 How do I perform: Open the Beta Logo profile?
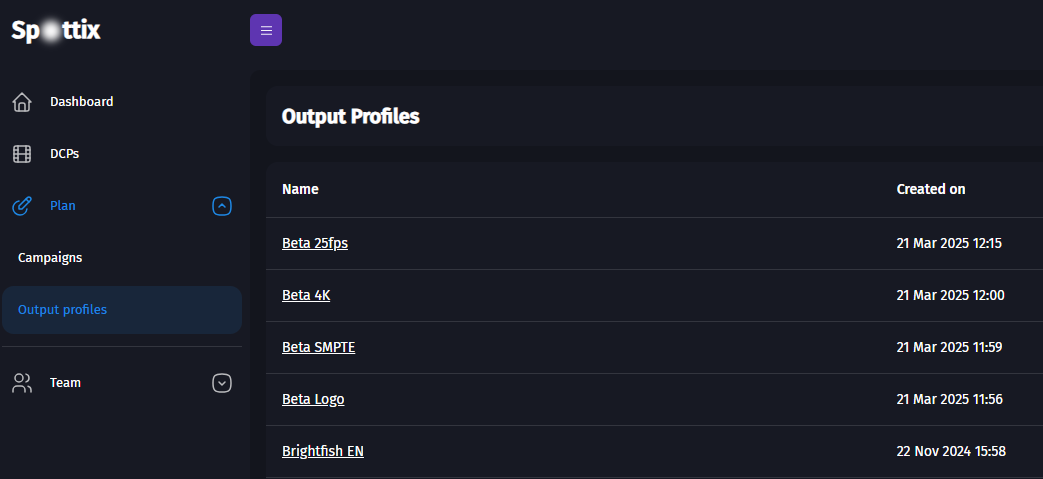tap(313, 399)
